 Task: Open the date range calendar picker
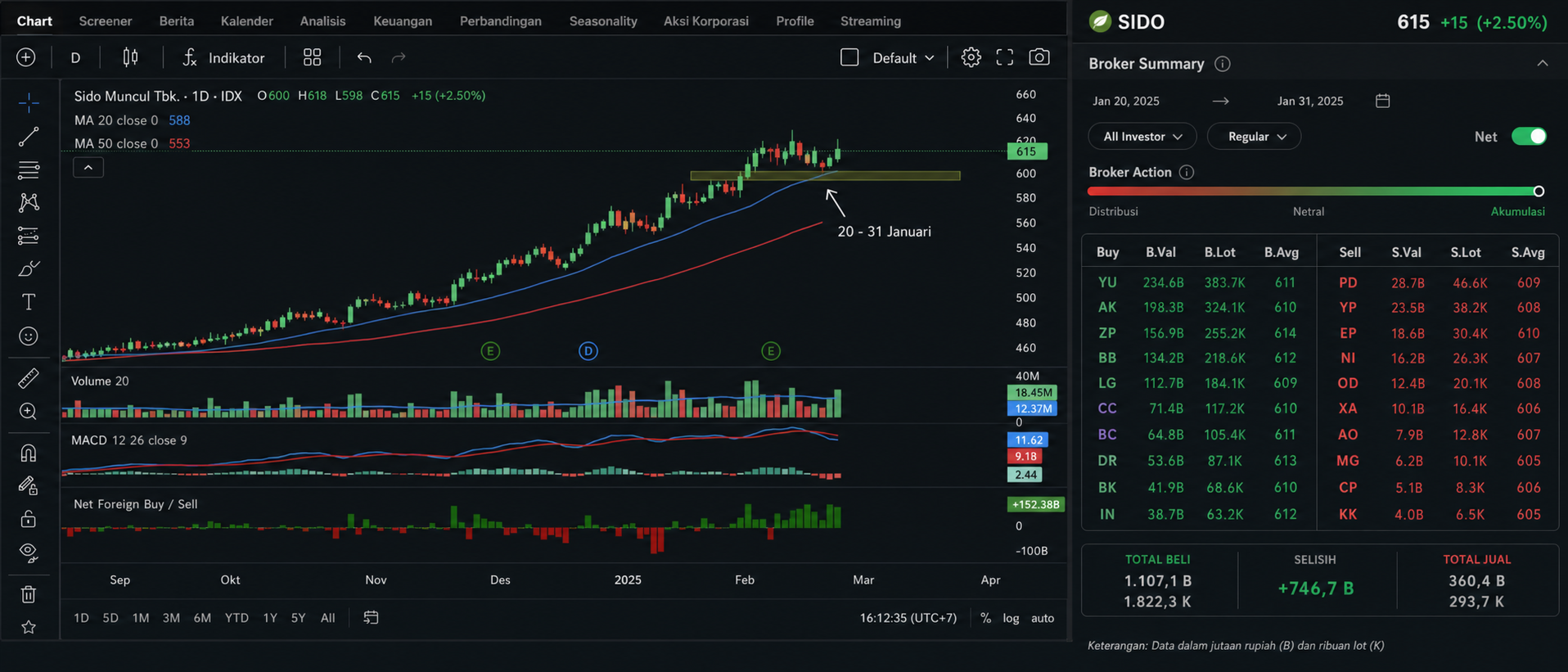click(x=1383, y=101)
